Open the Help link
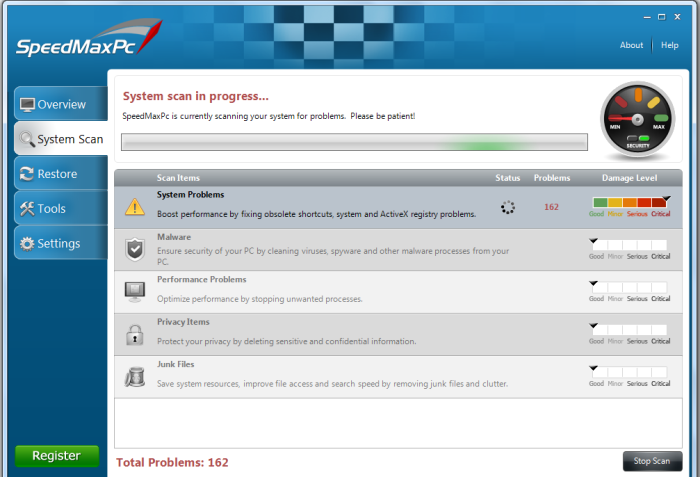 670,45
